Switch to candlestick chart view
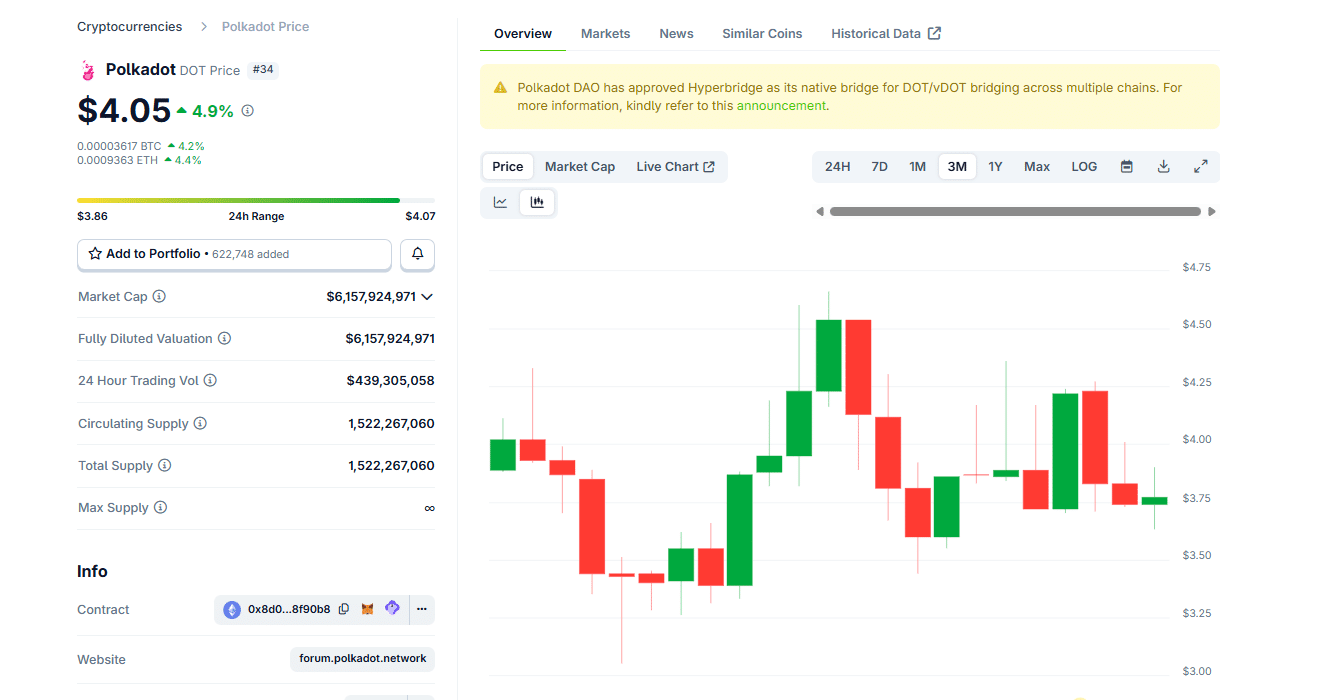The width and height of the screenshot is (1331, 700). [x=537, y=203]
